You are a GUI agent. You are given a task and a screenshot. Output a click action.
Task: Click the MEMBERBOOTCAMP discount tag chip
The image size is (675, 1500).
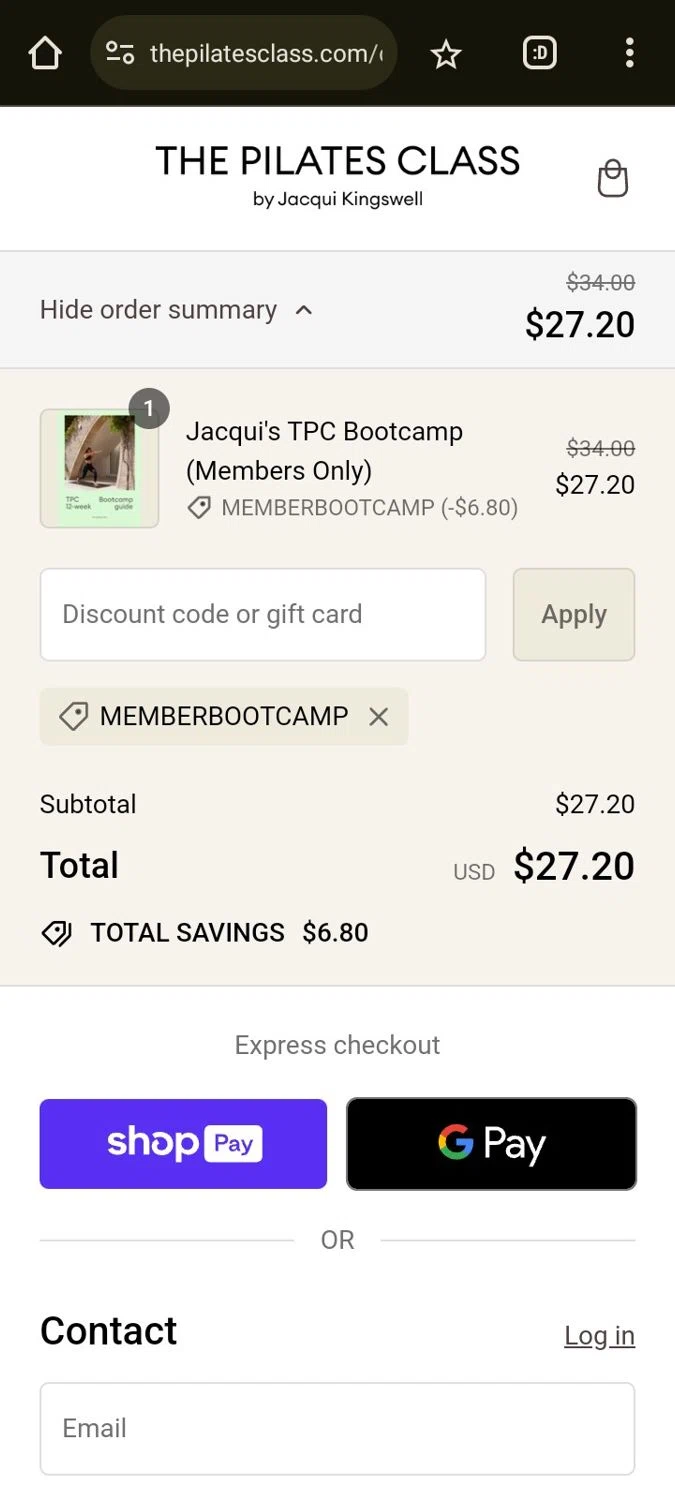click(210, 716)
